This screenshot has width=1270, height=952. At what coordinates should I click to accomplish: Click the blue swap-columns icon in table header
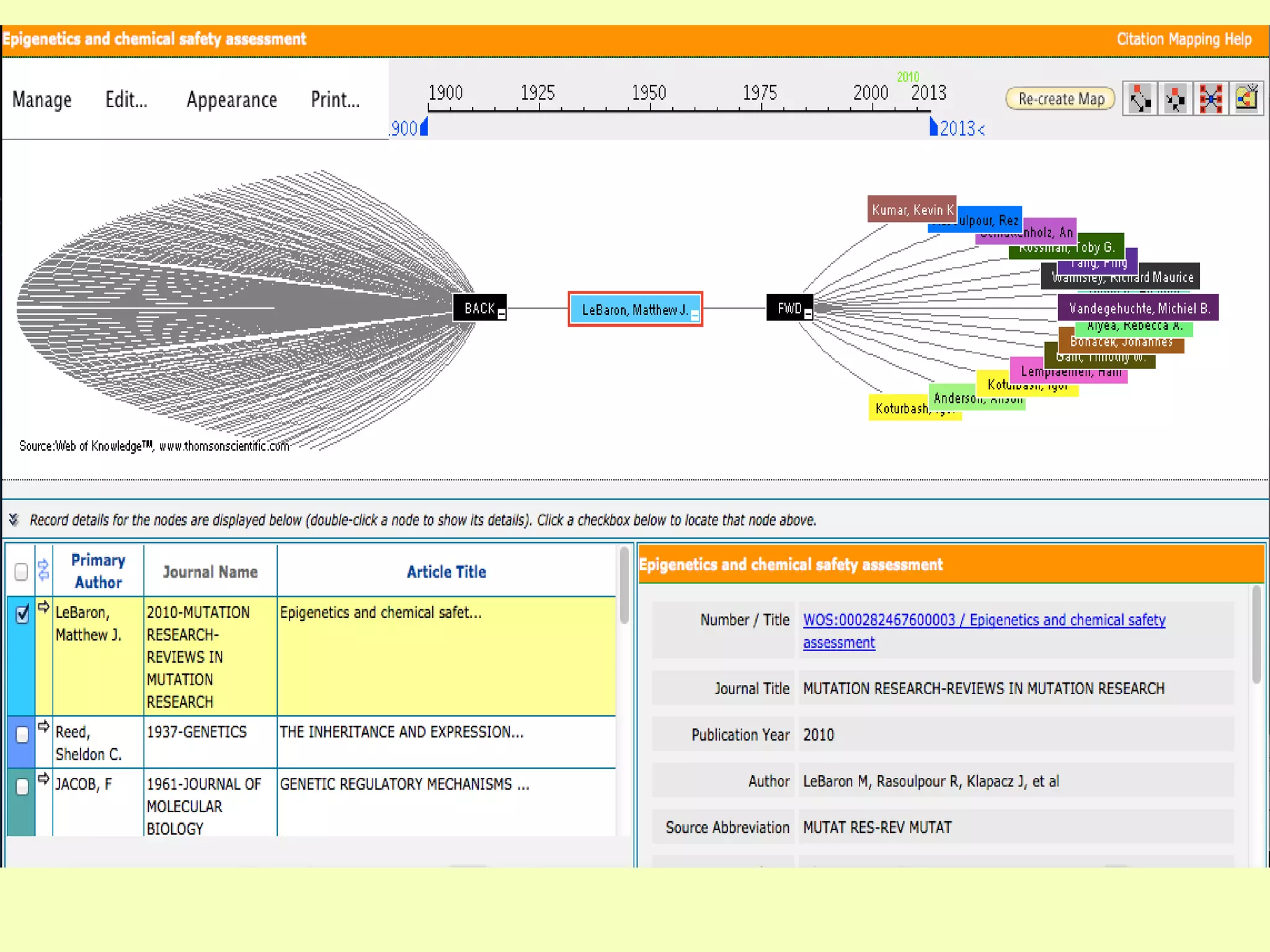43,570
